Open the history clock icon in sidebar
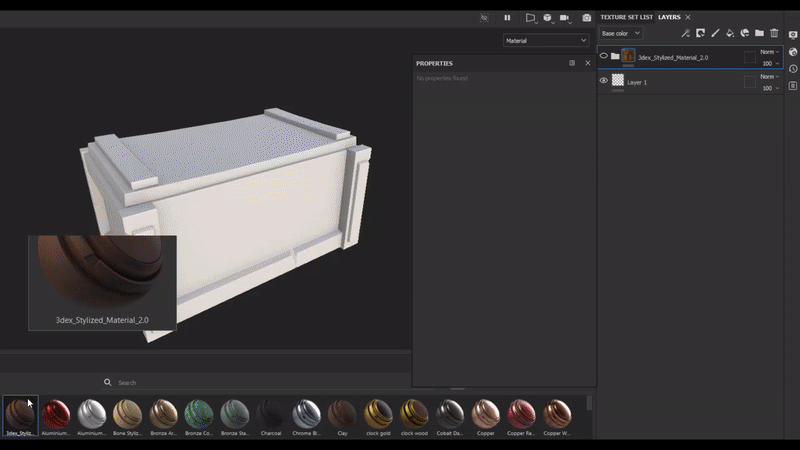800x450 pixels. pyautogui.click(x=793, y=69)
